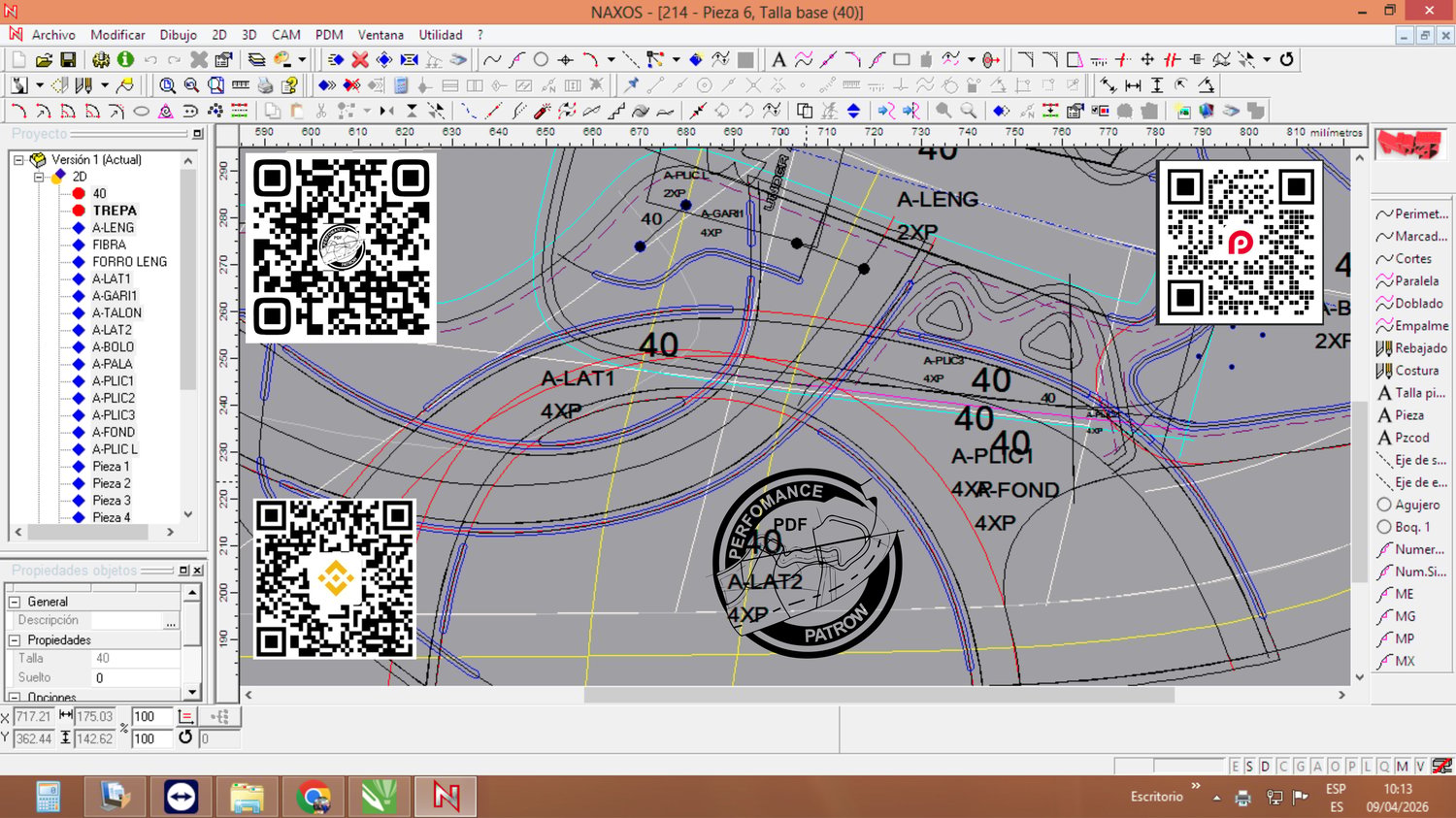Select the Circle drawing tool

coord(542,60)
